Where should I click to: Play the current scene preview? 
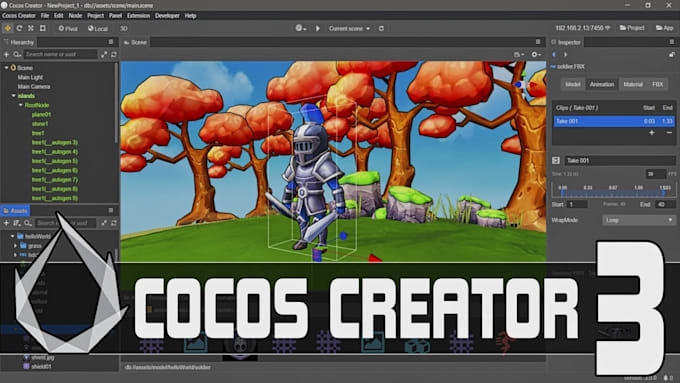coord(317,28)
